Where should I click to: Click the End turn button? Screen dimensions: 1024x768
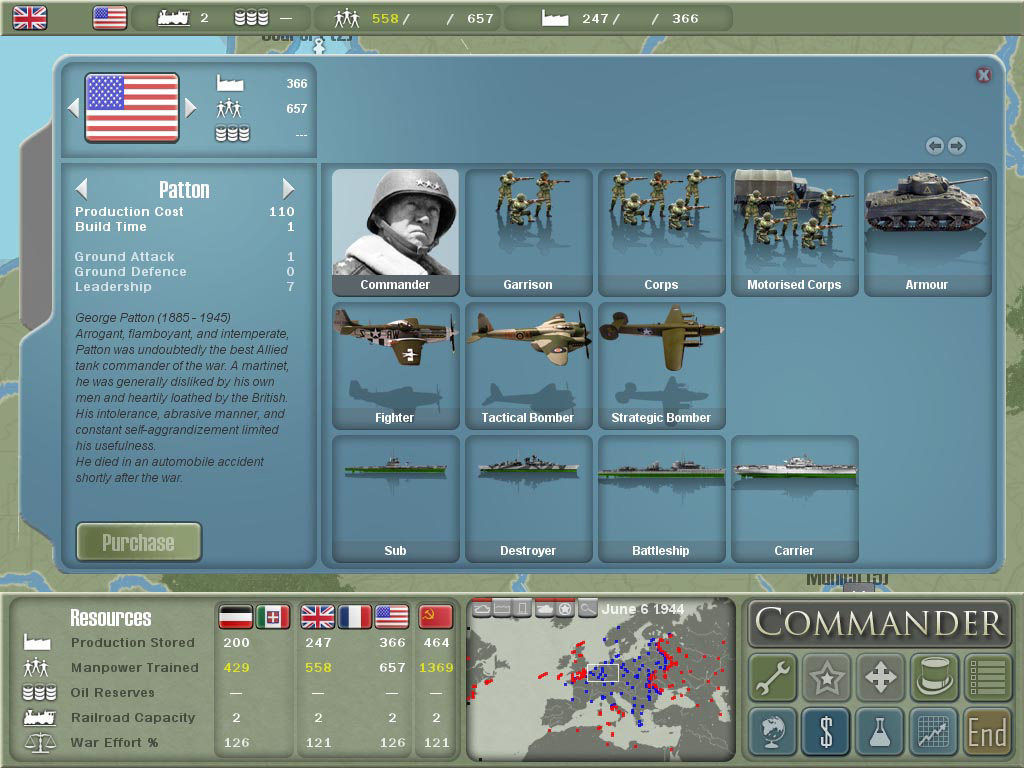click(987, 732)
